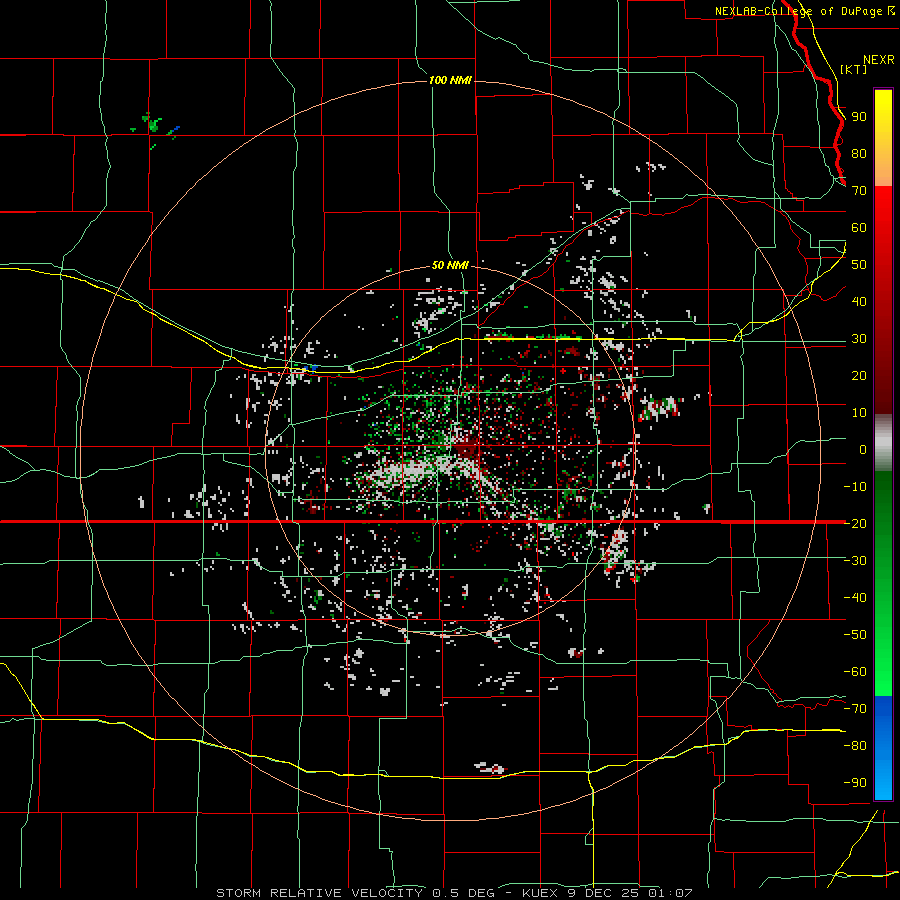Click the "50 NMI" range ring label

pyautogui.click(x=450, y=265)
